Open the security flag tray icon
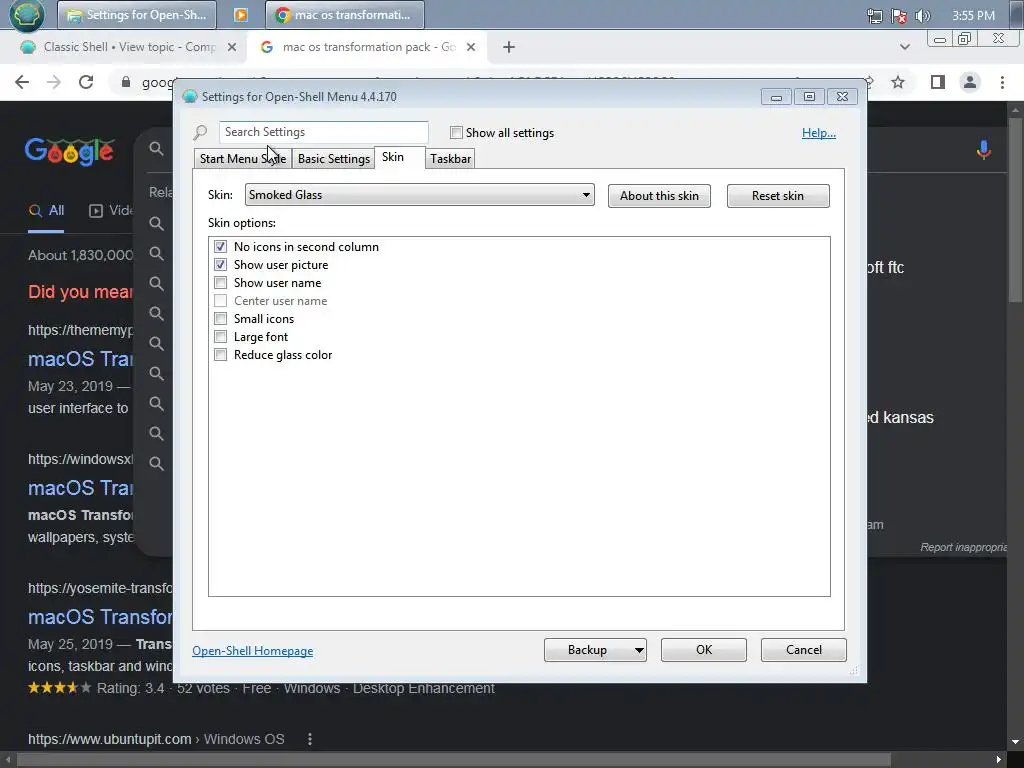The width and height of the screenshot is (1024, 768). coord(899,16)
